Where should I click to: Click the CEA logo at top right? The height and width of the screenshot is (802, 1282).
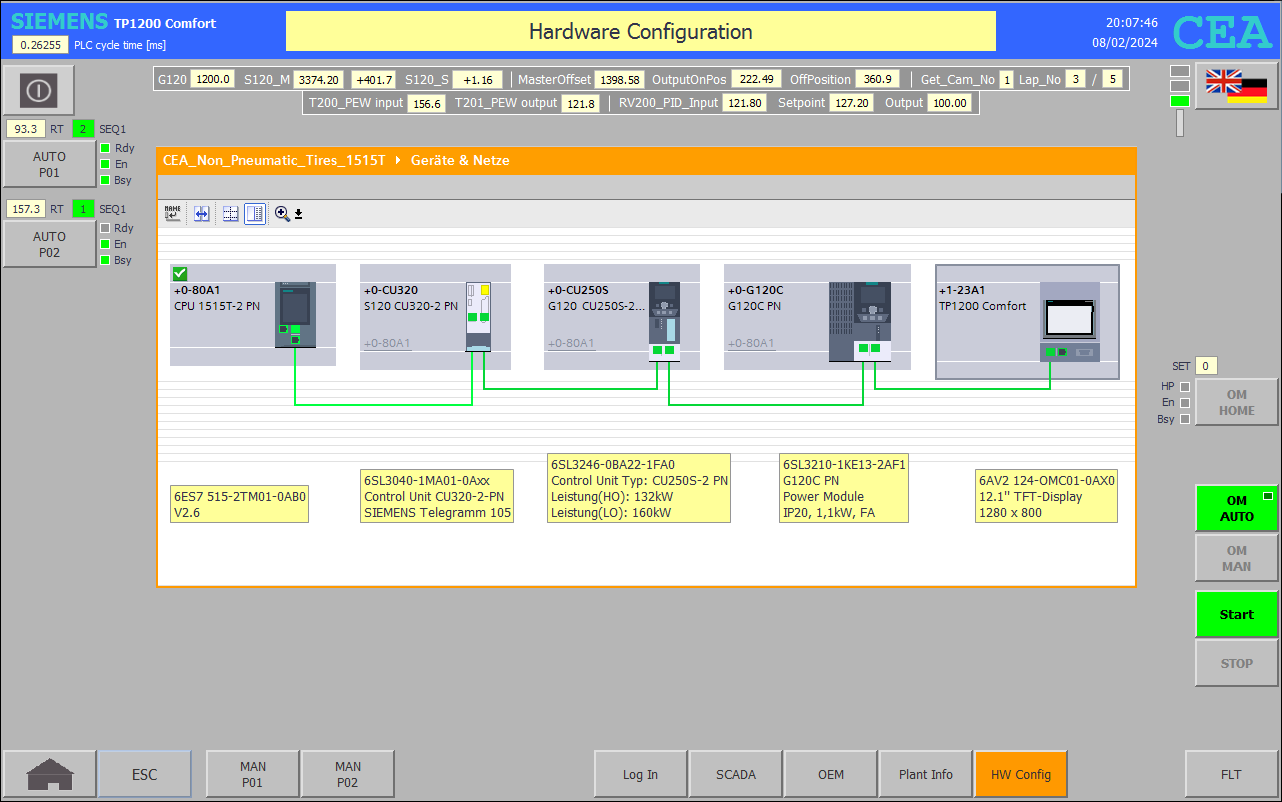1222,32
